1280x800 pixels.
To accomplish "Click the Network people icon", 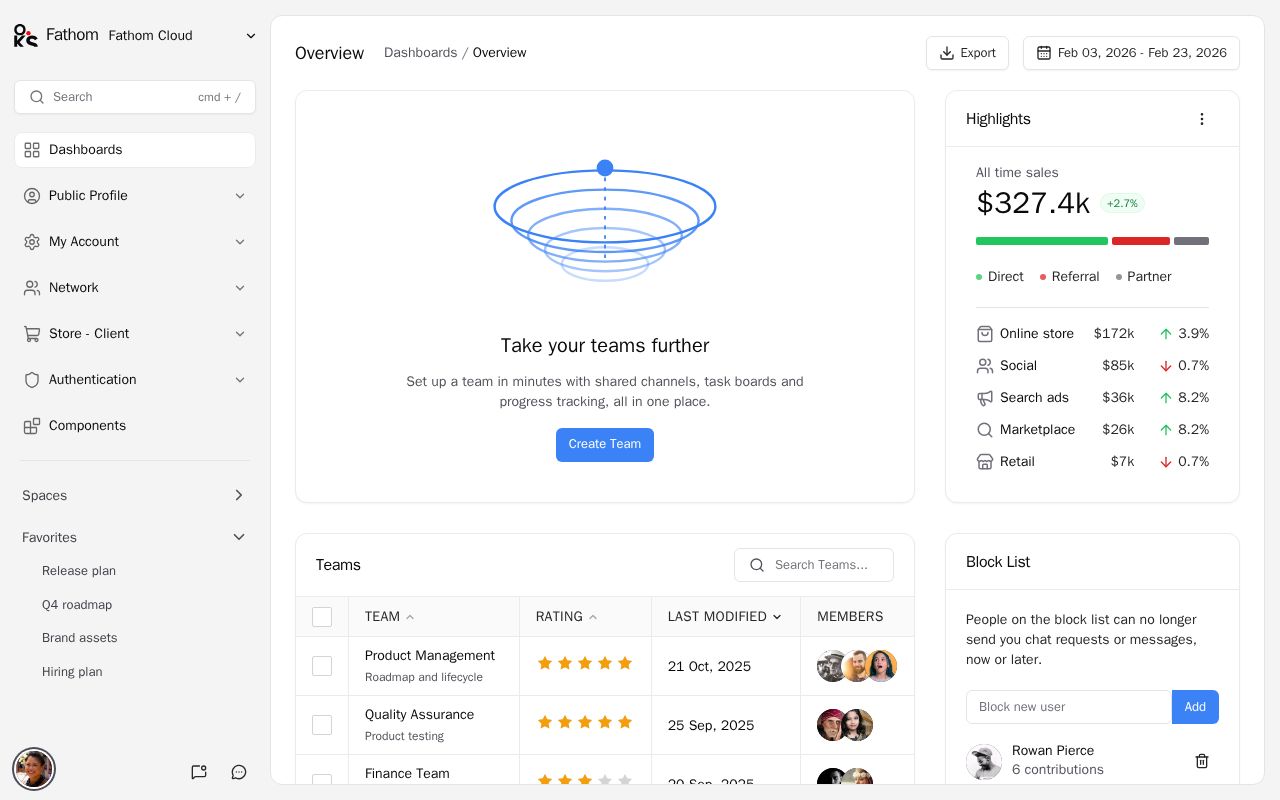I will tap(32, 288).
